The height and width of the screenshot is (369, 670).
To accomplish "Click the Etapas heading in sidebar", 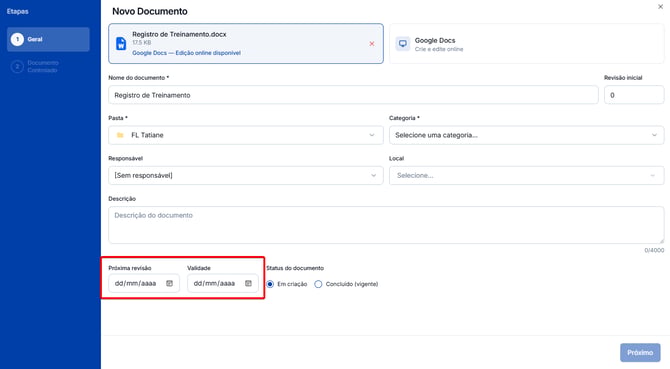I will click(18, 12).
